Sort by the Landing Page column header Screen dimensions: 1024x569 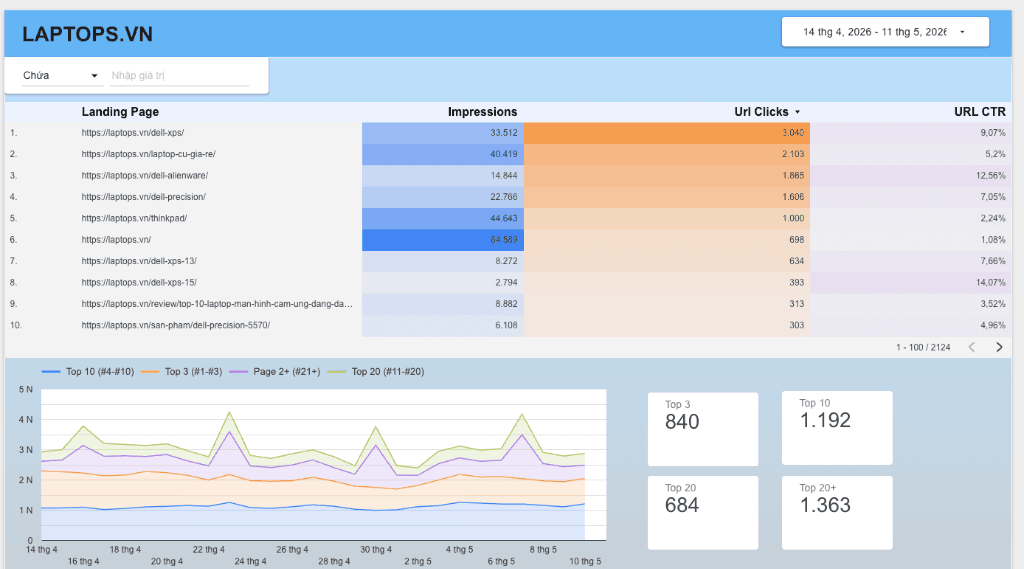click(120, 112)
